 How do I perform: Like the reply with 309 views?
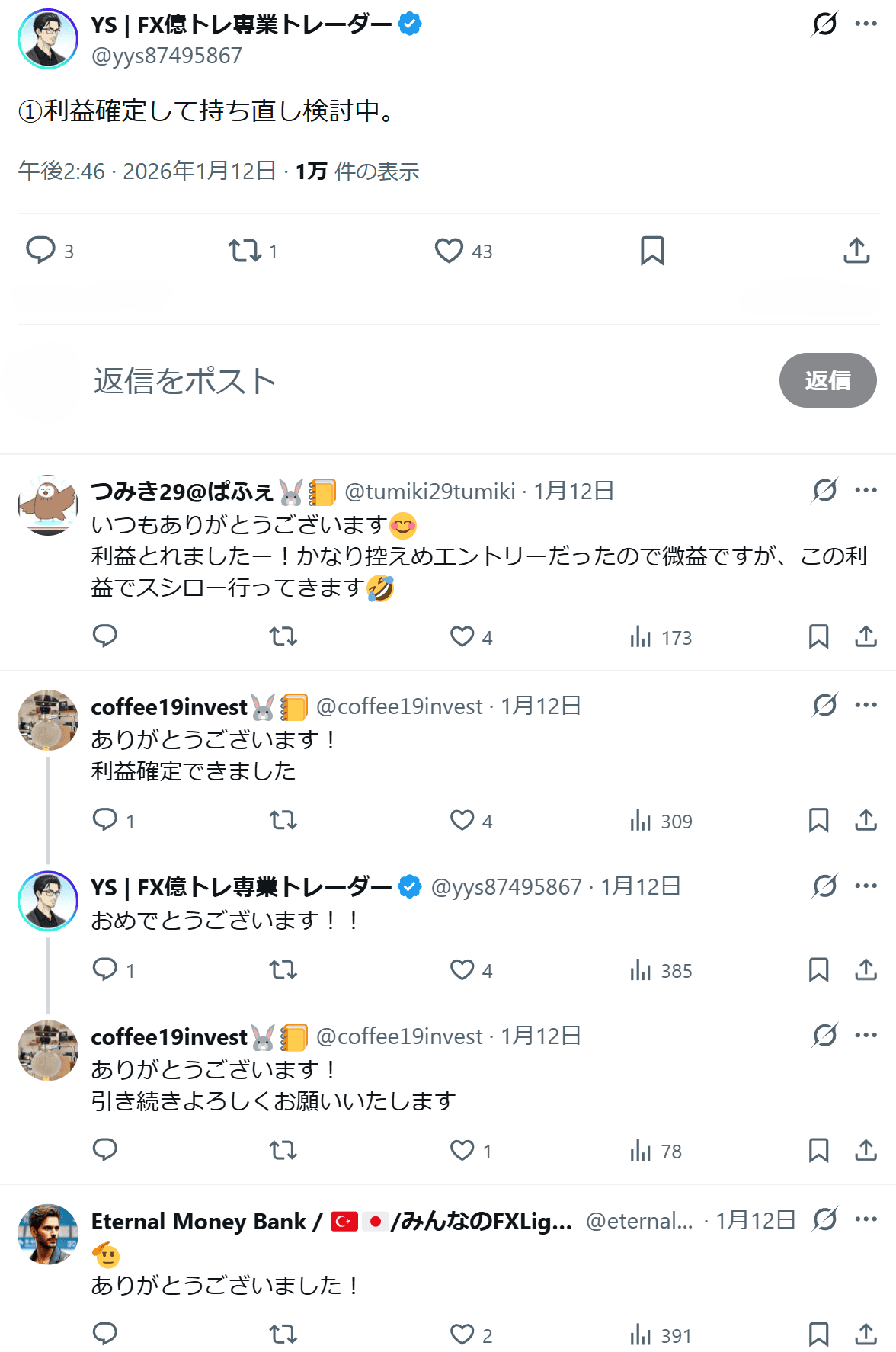(462, 821)
